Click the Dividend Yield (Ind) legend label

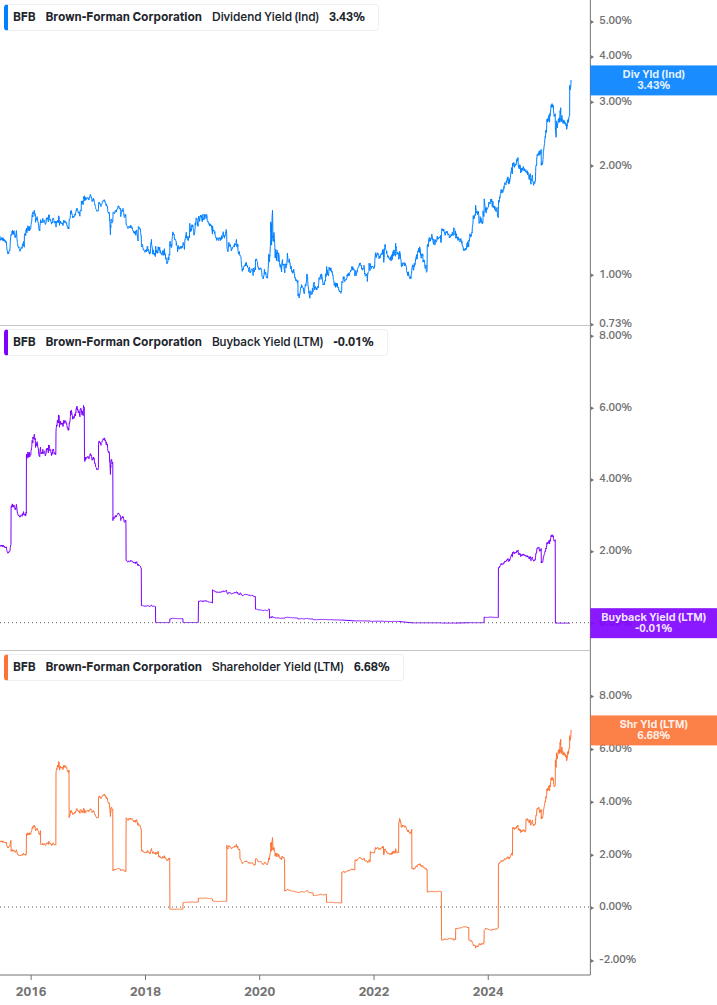(x=265, y=17)
